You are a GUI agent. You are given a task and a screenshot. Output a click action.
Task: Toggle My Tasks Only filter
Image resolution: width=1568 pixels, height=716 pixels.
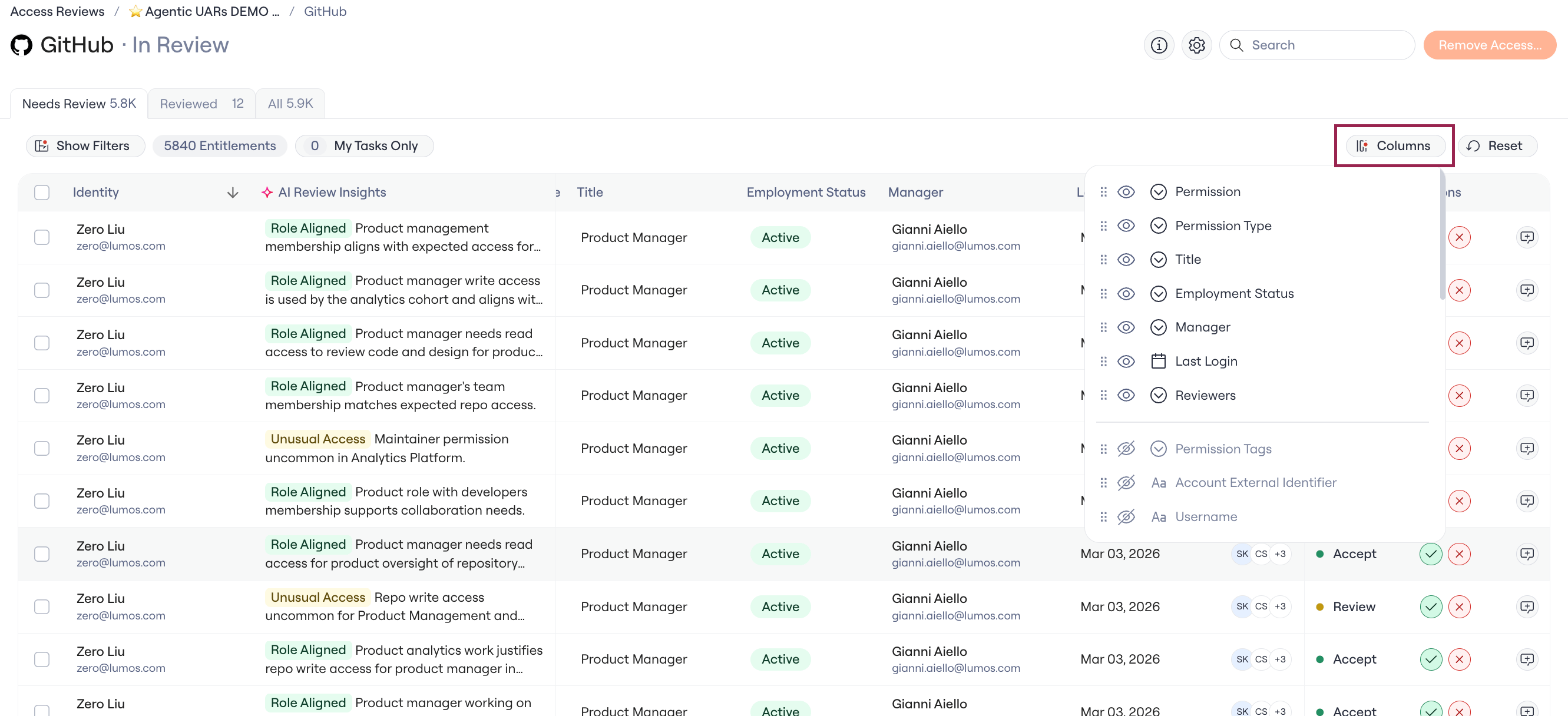[x=364, y=146]
